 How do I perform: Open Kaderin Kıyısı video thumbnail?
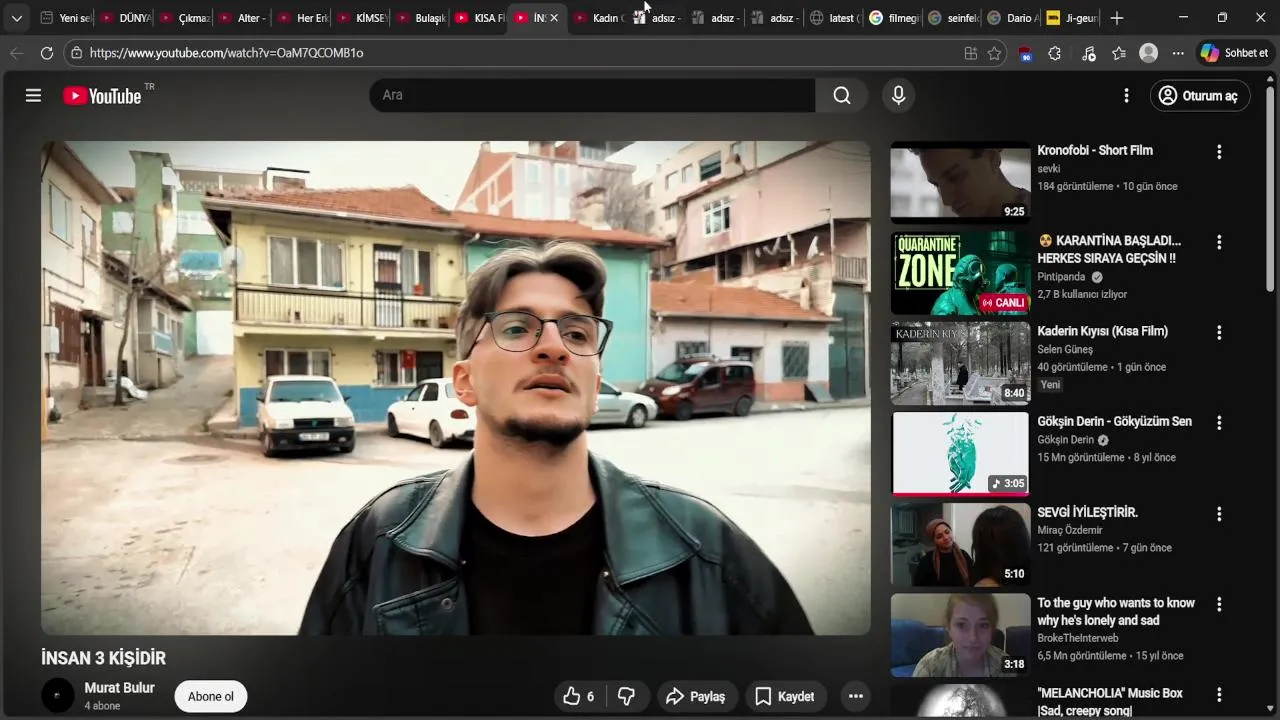click(x=960, y=363)
